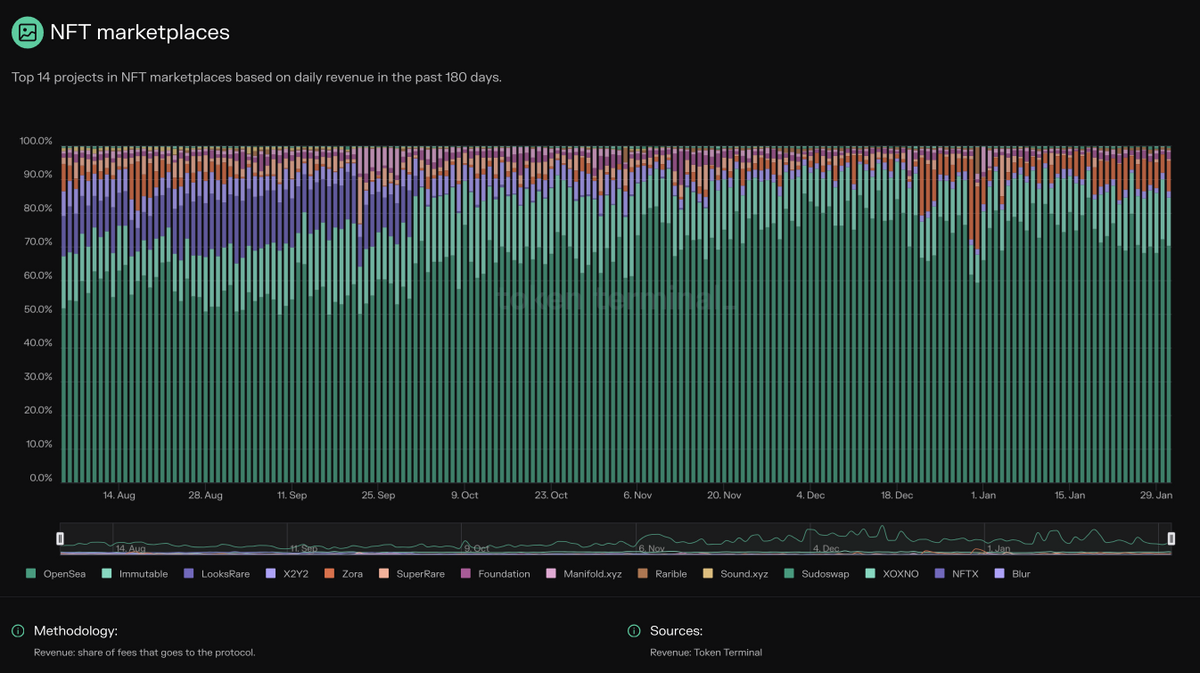
Task: Click 'Revenue: share of fees' description text
Action: [144, 652]
